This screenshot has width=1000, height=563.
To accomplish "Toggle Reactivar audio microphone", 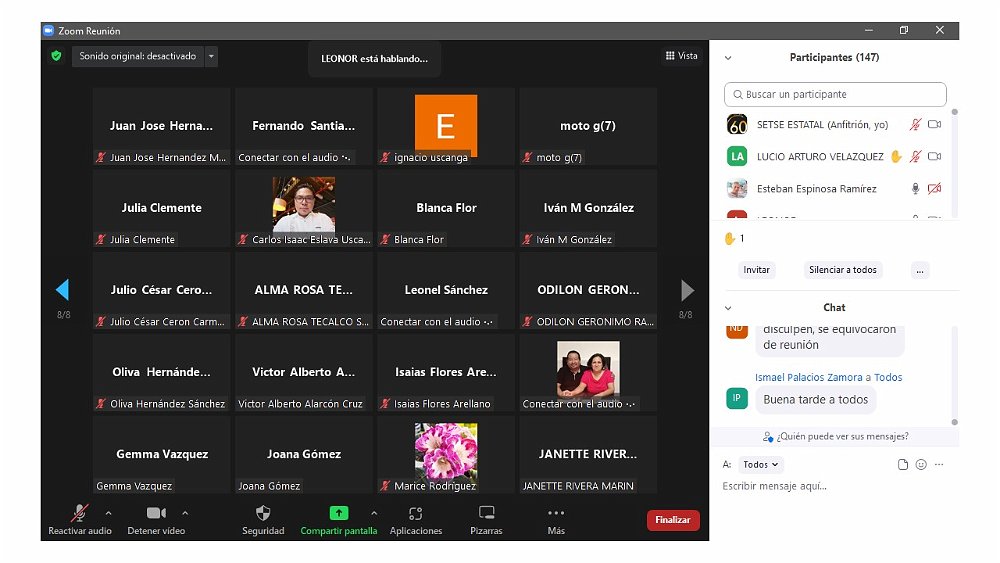I will [x=79, y=513].
